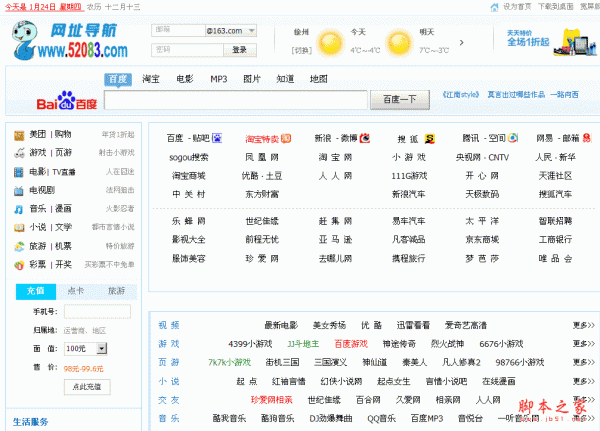This screenshot has height=431, width=600.
Task: Click the Baidu paw logo
Action: 67,100
